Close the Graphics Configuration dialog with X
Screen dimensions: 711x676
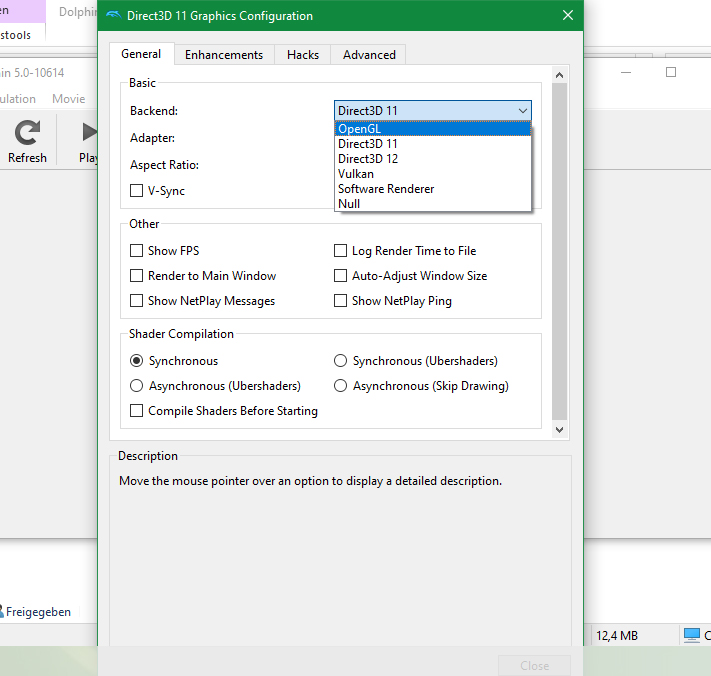pyautogui.click(x=568, y=15)
